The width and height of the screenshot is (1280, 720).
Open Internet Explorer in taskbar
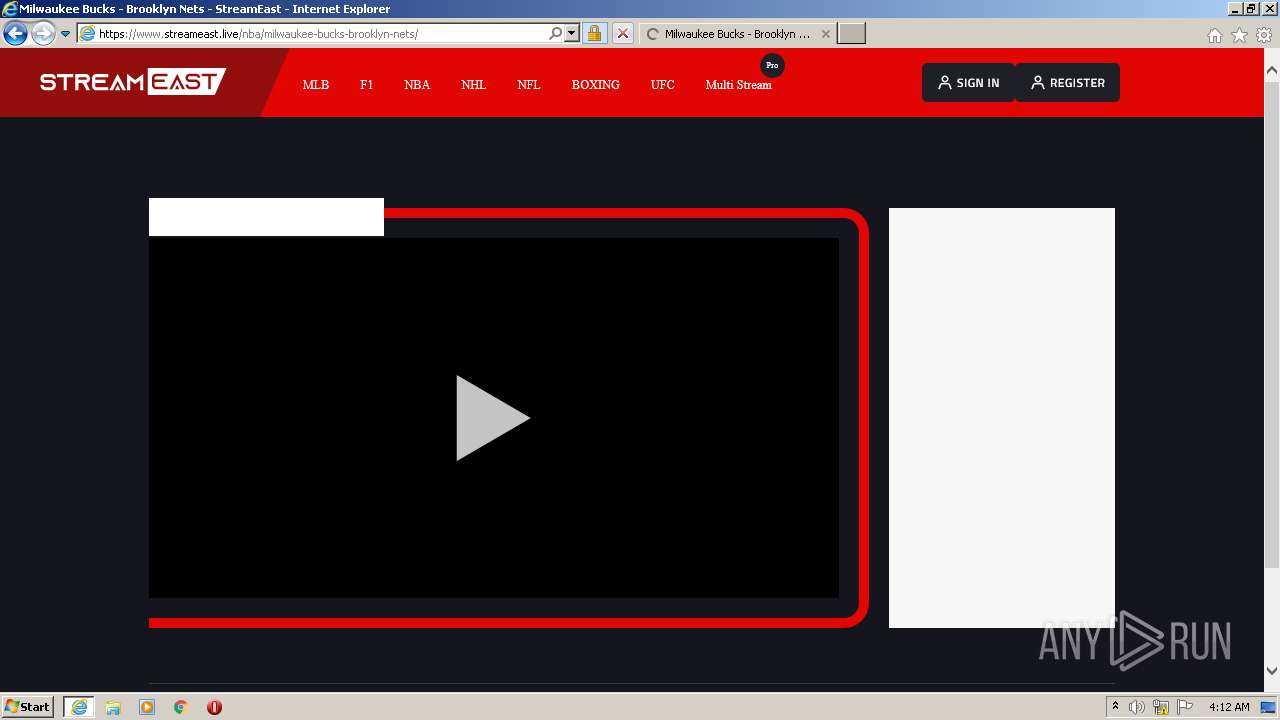(x=79, y=707)
